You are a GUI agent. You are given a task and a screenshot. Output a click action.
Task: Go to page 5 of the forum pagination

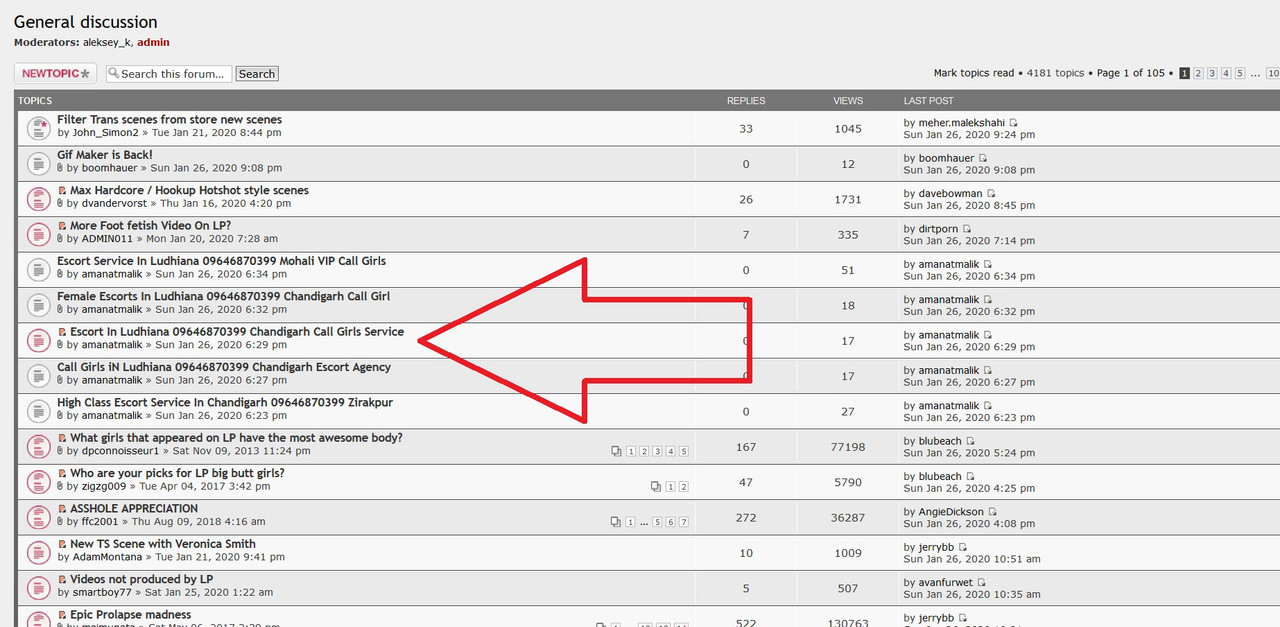(x=1240, y=73)
